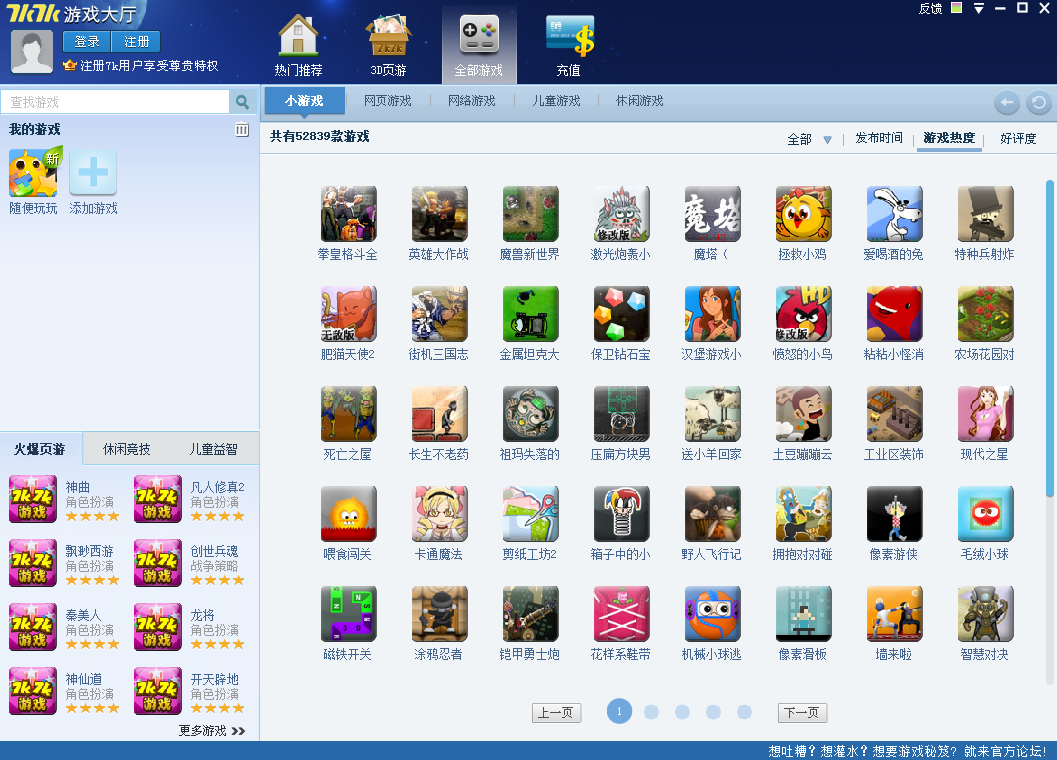This screenshot has height=760, width=1057.
Task: Sort by 游戏热度
Action: pos(949,138)
